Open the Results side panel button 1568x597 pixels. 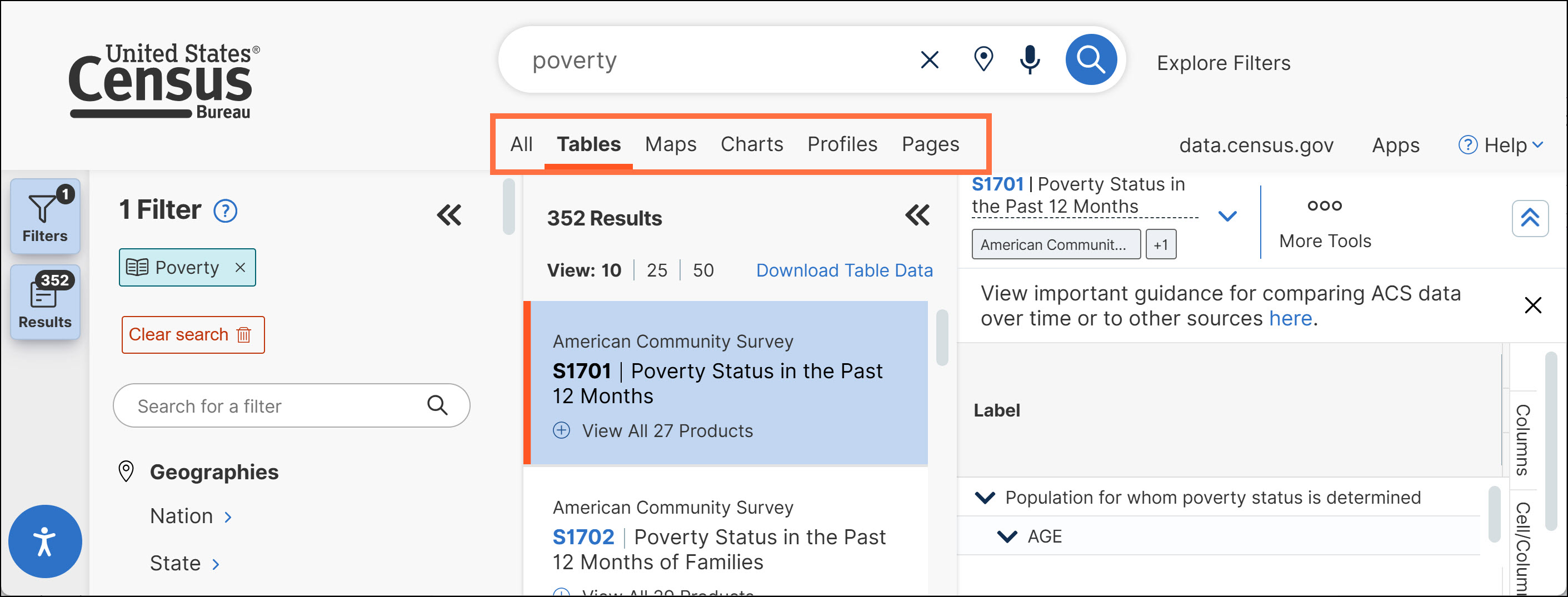pos(45,302)
